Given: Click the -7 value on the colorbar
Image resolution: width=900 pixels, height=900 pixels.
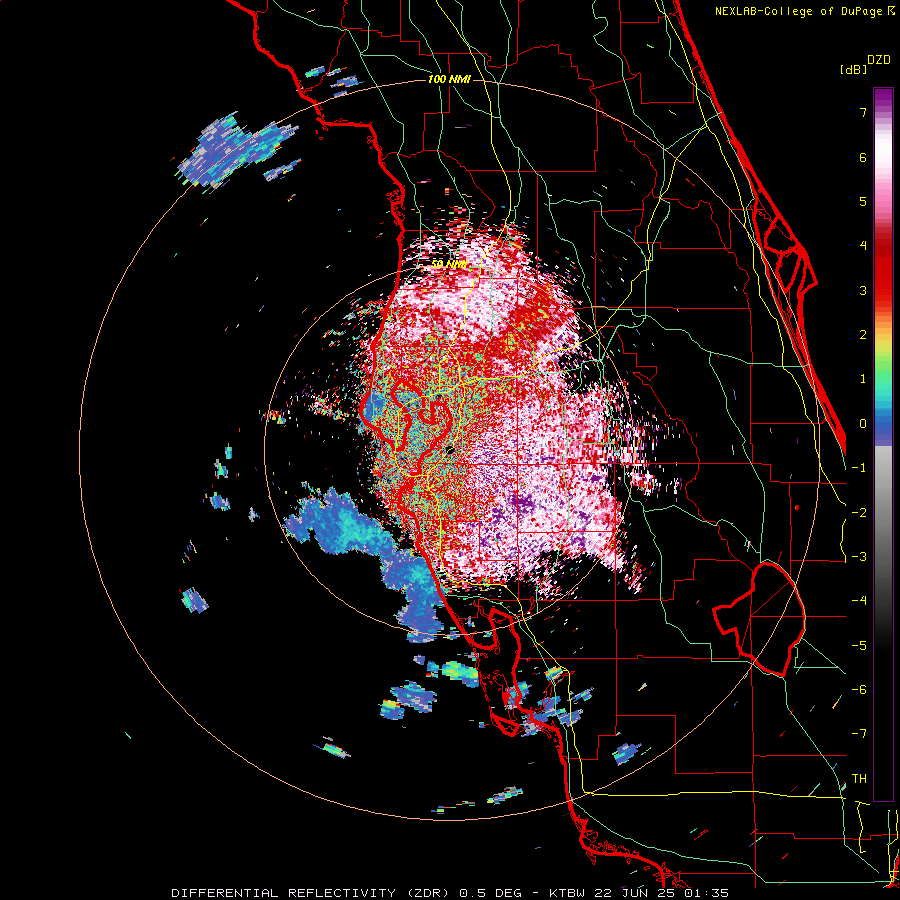Looking at the screenshot, I should click(x=859, y=734).
